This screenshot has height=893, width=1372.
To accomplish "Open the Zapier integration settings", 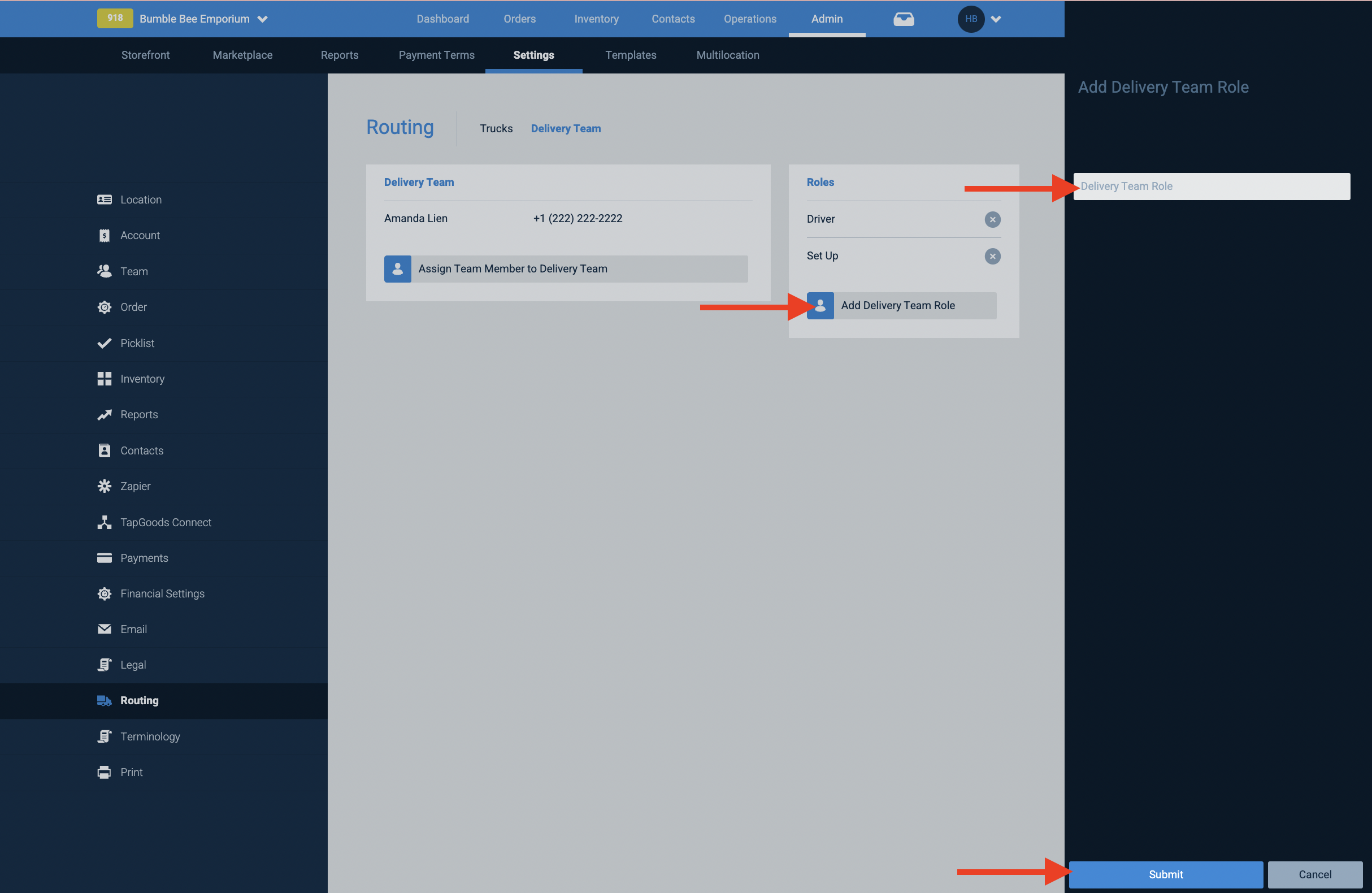I will [x=105, y=486].
